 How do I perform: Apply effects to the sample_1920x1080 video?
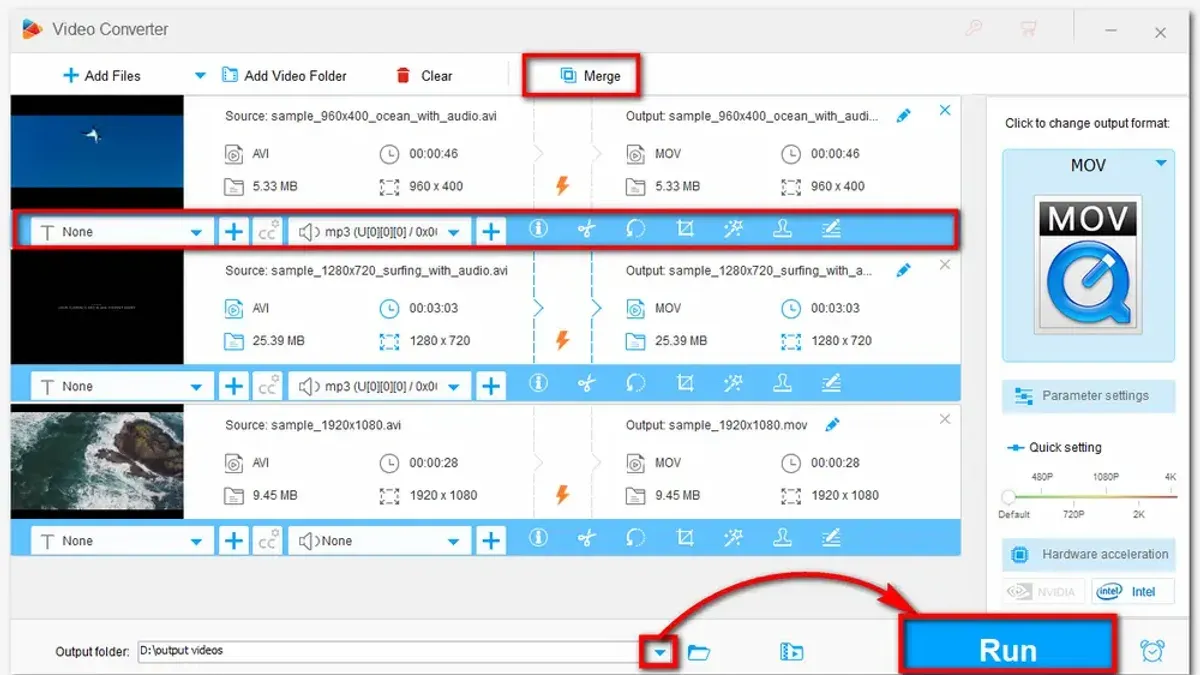click(733, 539)
